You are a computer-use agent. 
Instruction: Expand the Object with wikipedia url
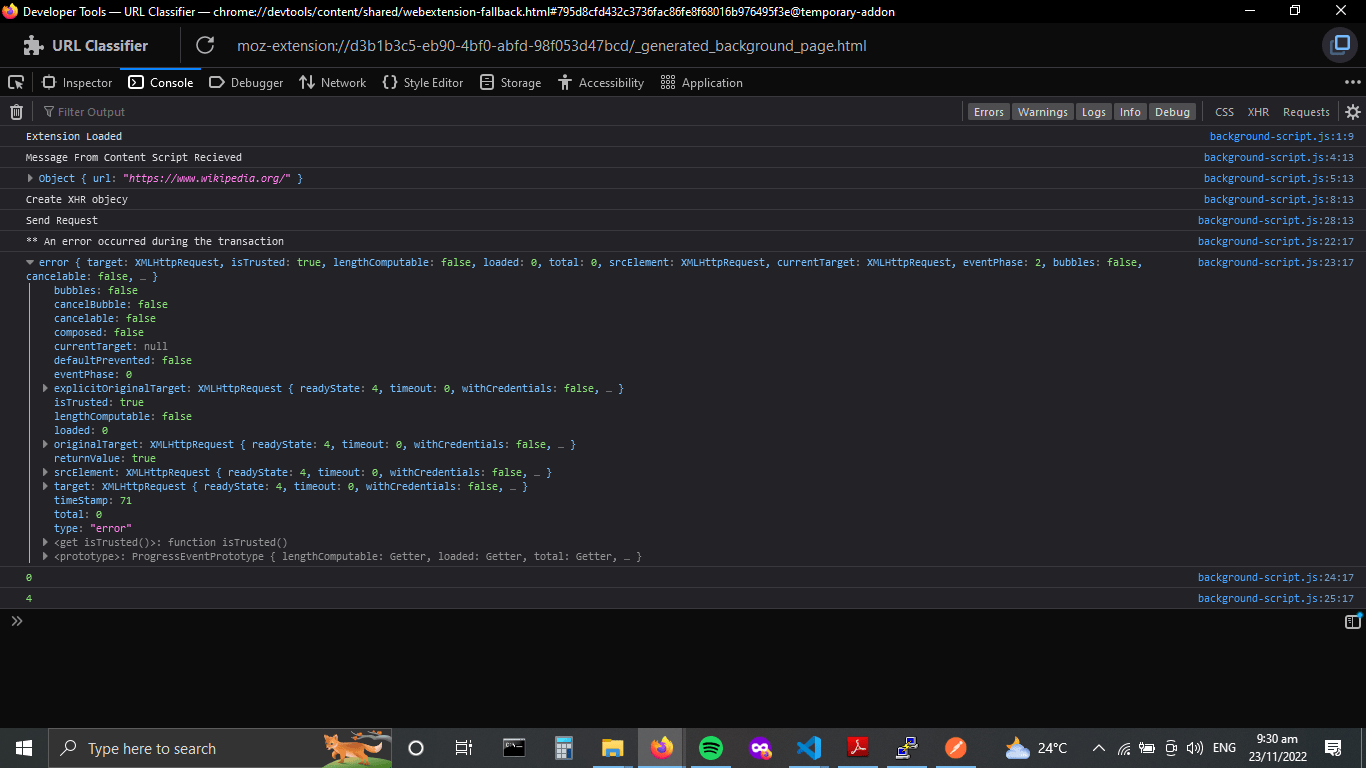pyautogui.click(x=30, y=178)
